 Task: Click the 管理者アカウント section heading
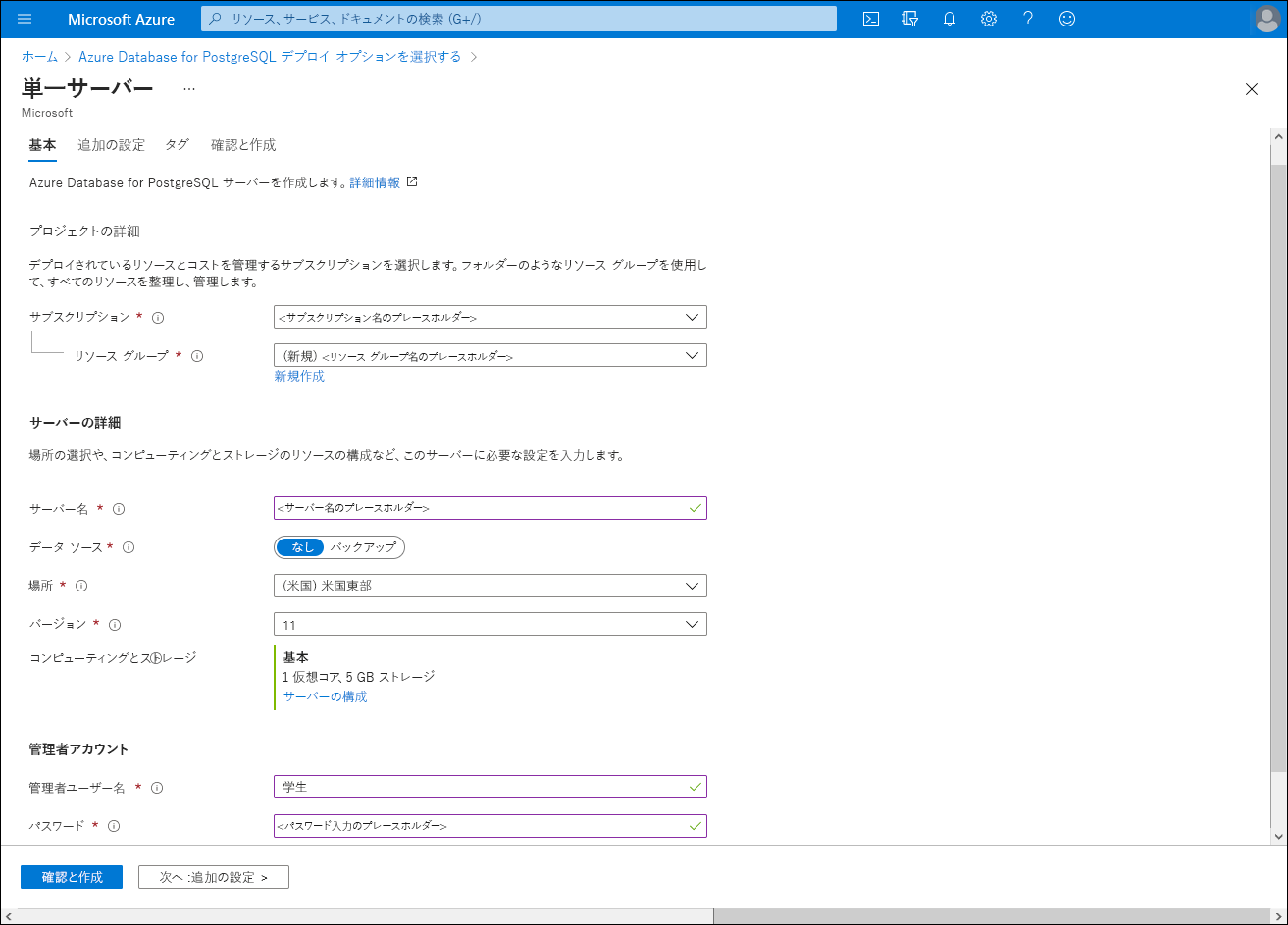(x=78, y=749)
